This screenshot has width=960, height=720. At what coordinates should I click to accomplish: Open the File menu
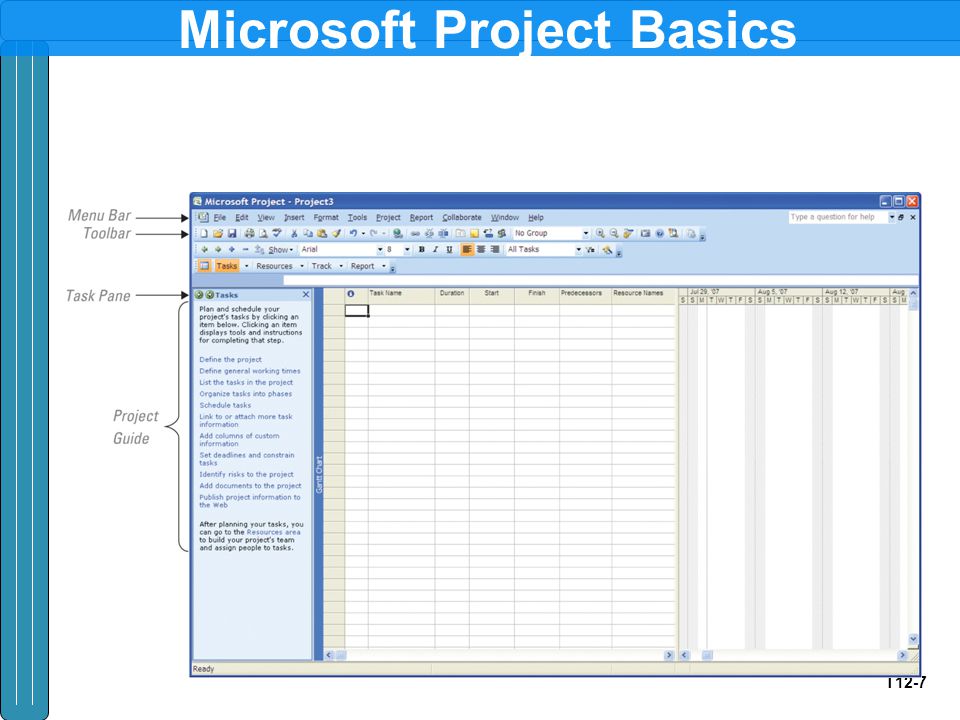[220, 217]
